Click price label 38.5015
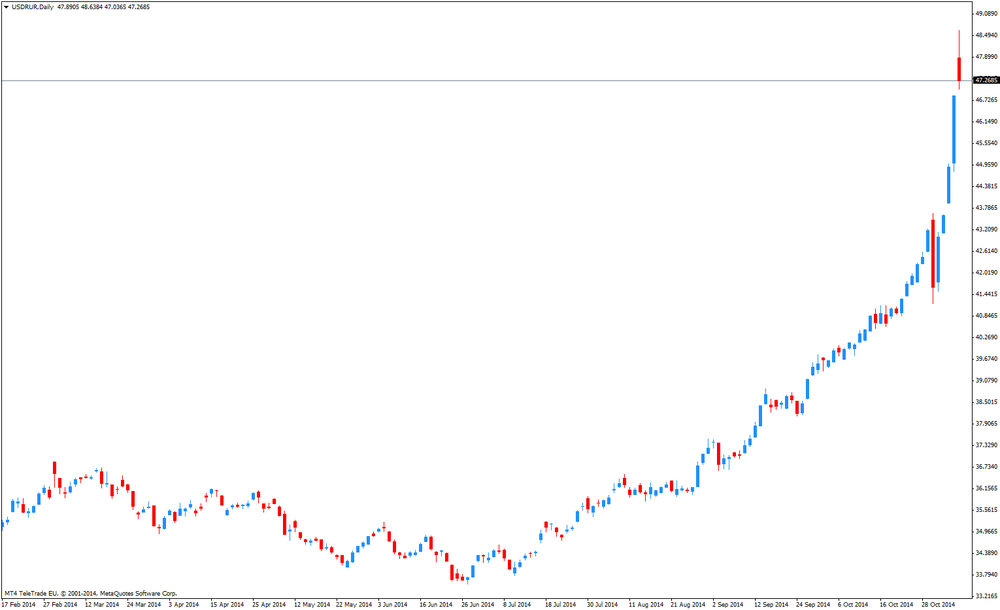Viewport: 1000px width, 610px height. (x=986, y=402)
